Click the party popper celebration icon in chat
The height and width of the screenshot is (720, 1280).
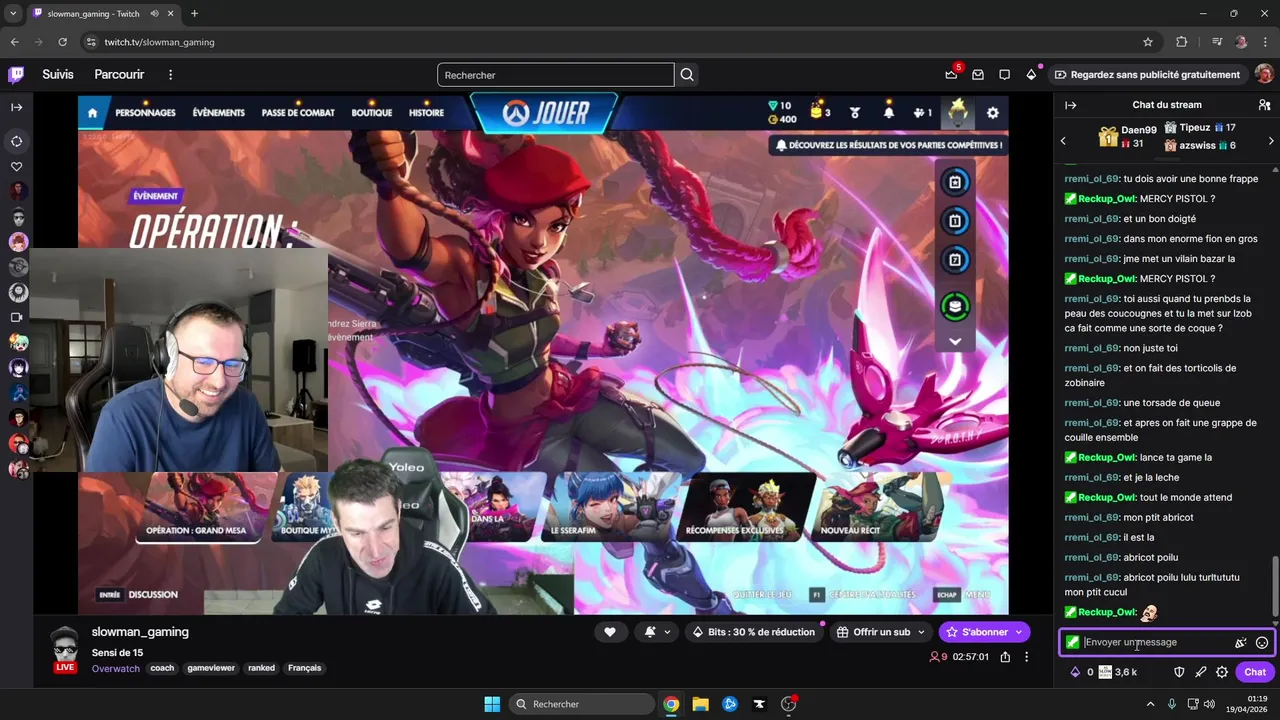tap(1240, 643)
